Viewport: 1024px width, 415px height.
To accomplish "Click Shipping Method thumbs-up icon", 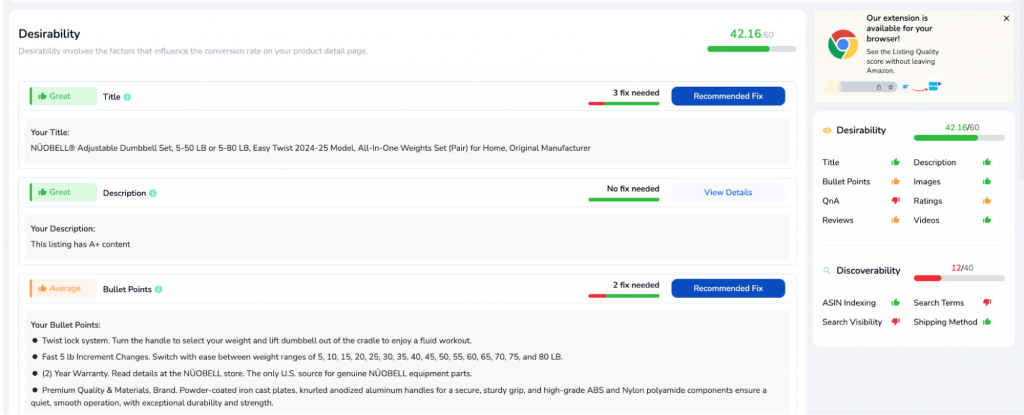I will click(x=987, y=322).
